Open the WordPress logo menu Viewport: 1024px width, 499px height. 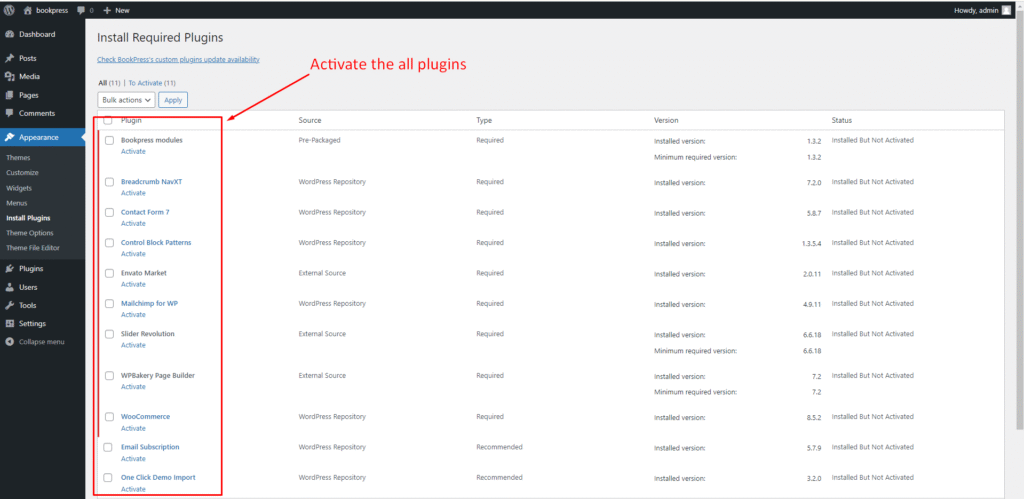10,10
